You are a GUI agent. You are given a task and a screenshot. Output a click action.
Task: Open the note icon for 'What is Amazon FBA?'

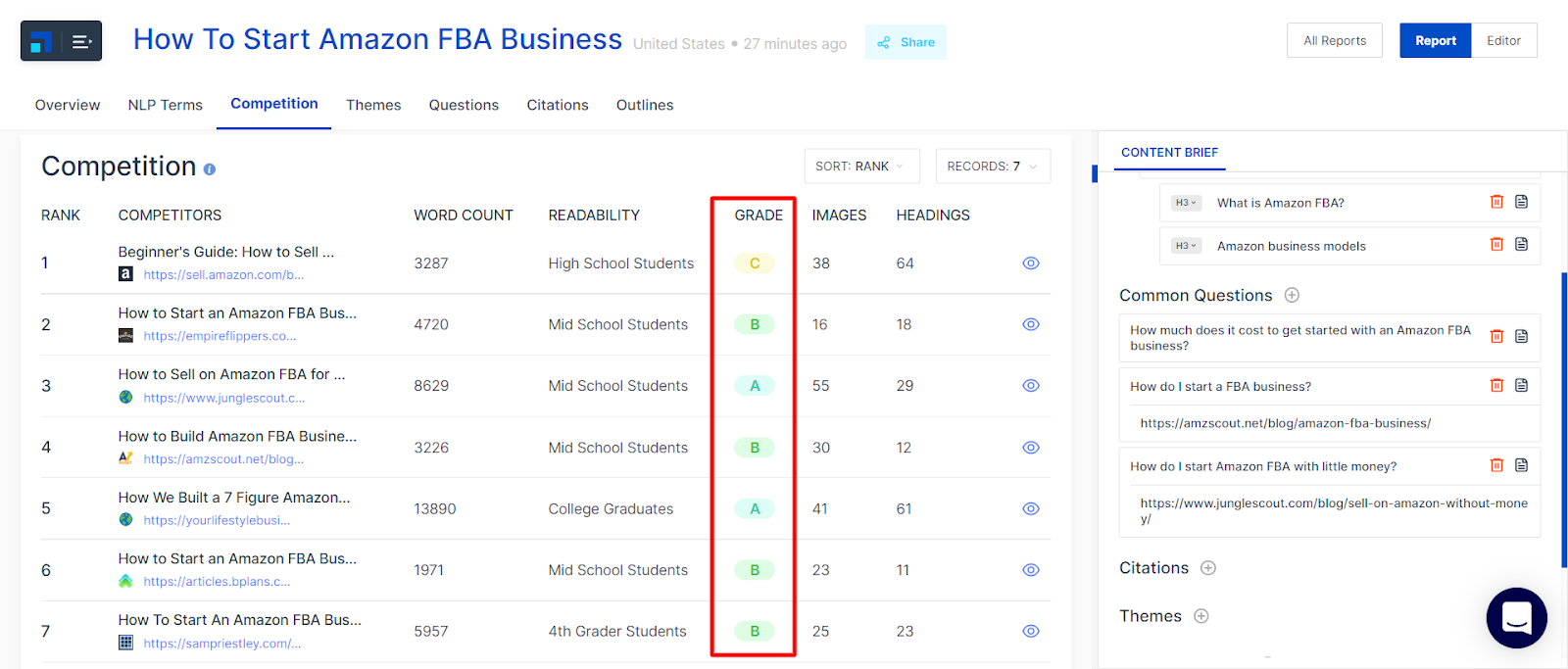click(x=1521, y=202)
